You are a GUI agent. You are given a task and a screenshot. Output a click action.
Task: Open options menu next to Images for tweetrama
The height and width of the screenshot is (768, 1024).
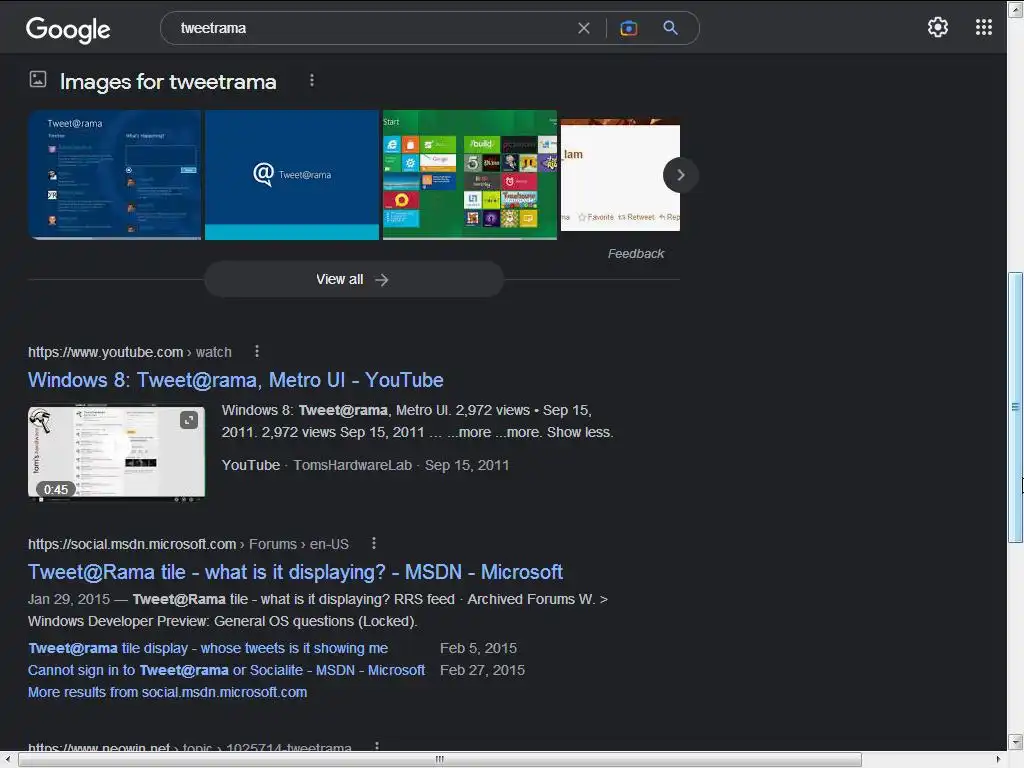click(x=312, y=80)
